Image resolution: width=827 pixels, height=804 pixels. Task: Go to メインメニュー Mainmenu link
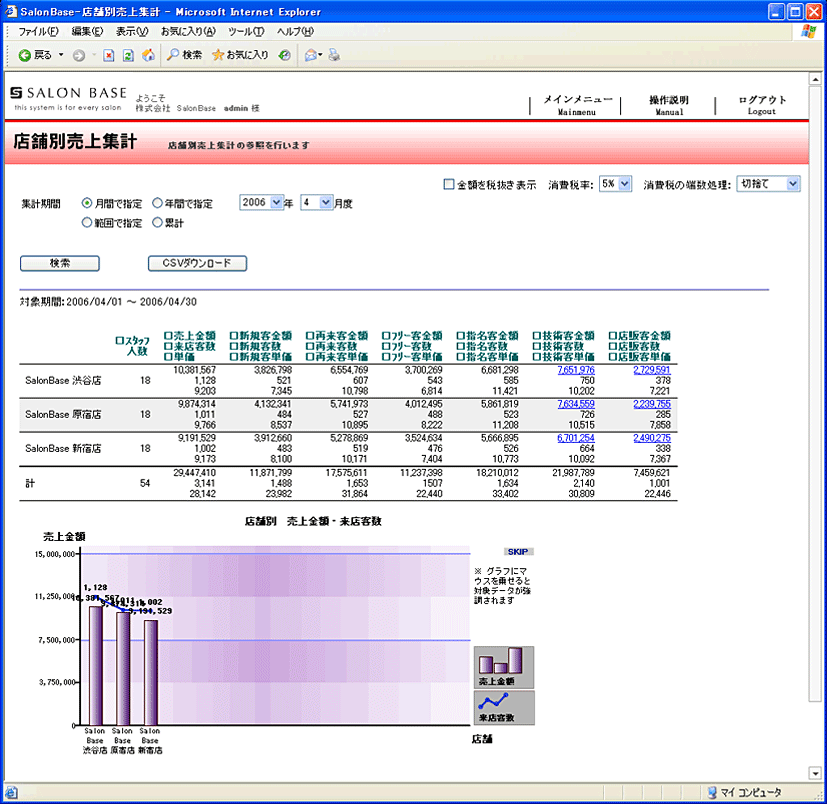pyautogui.click(x=578, y=104)
